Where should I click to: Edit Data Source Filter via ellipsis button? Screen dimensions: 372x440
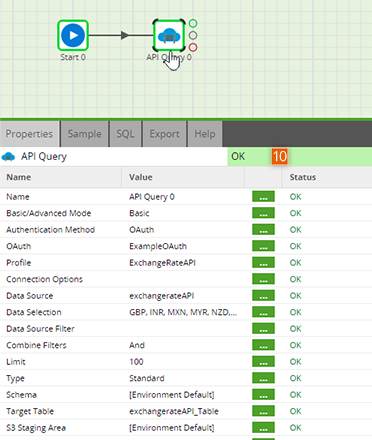263,328
